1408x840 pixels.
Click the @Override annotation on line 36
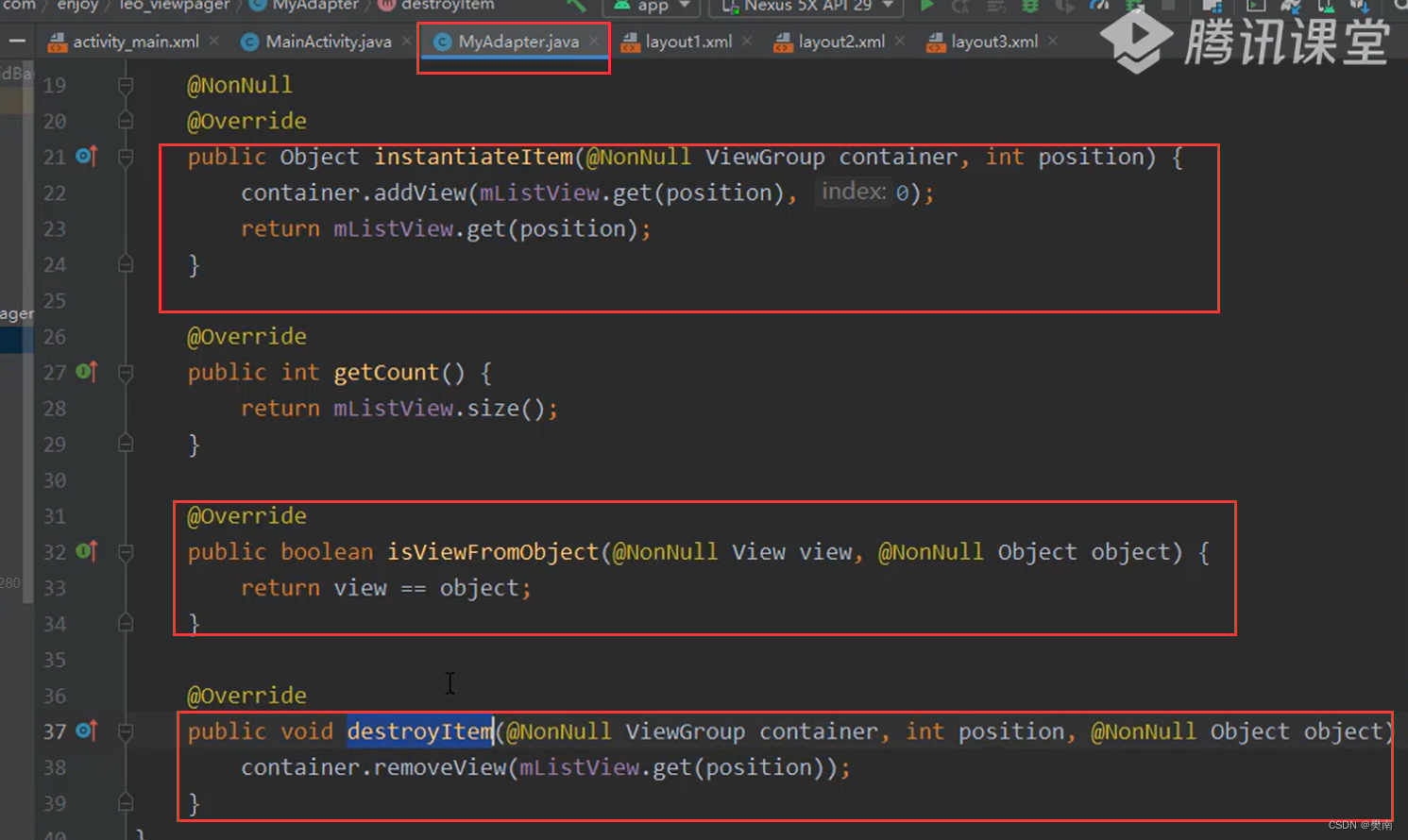(x=246, y=696)
